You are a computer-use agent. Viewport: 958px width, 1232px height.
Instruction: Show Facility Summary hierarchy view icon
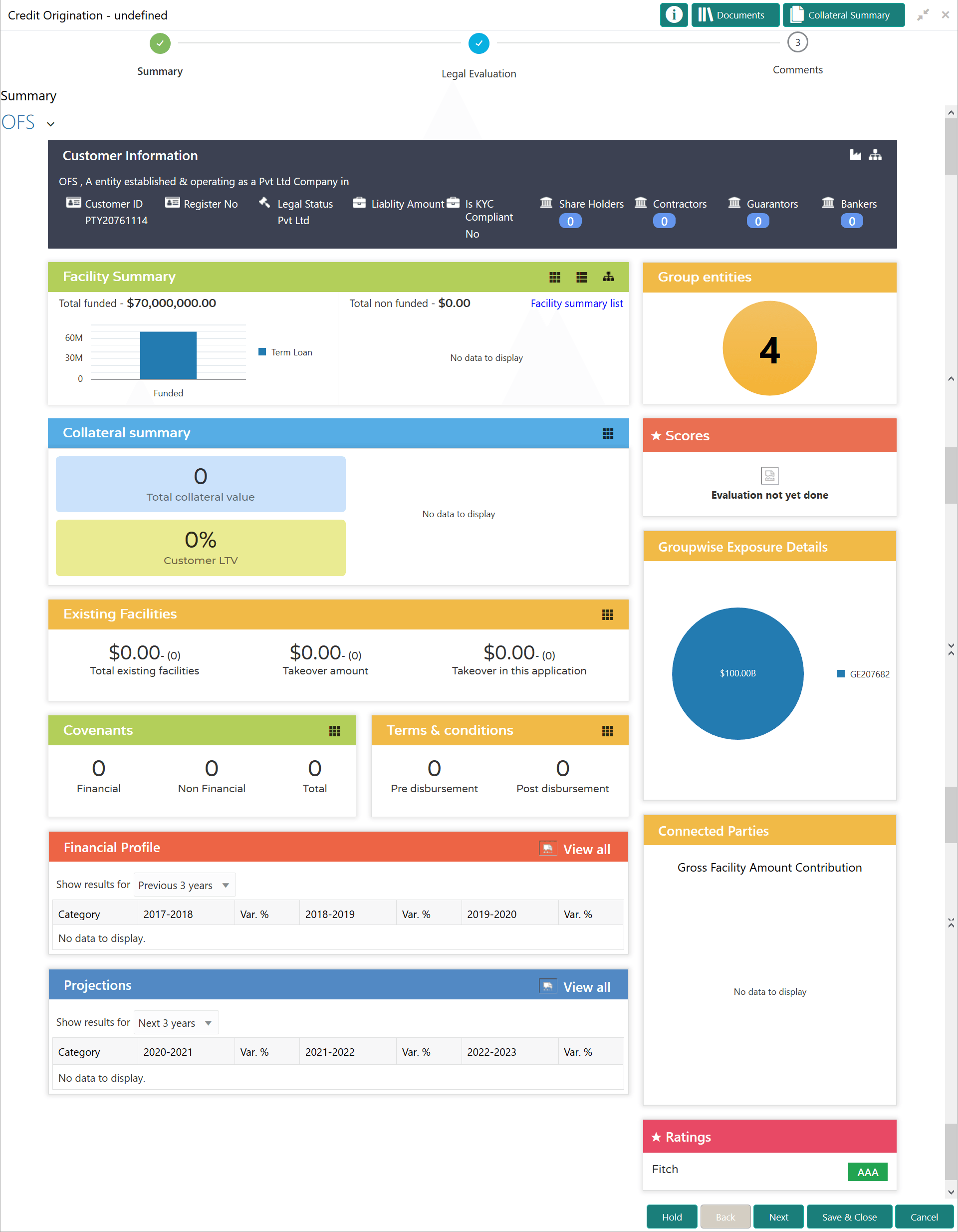[x=608, y=277]
